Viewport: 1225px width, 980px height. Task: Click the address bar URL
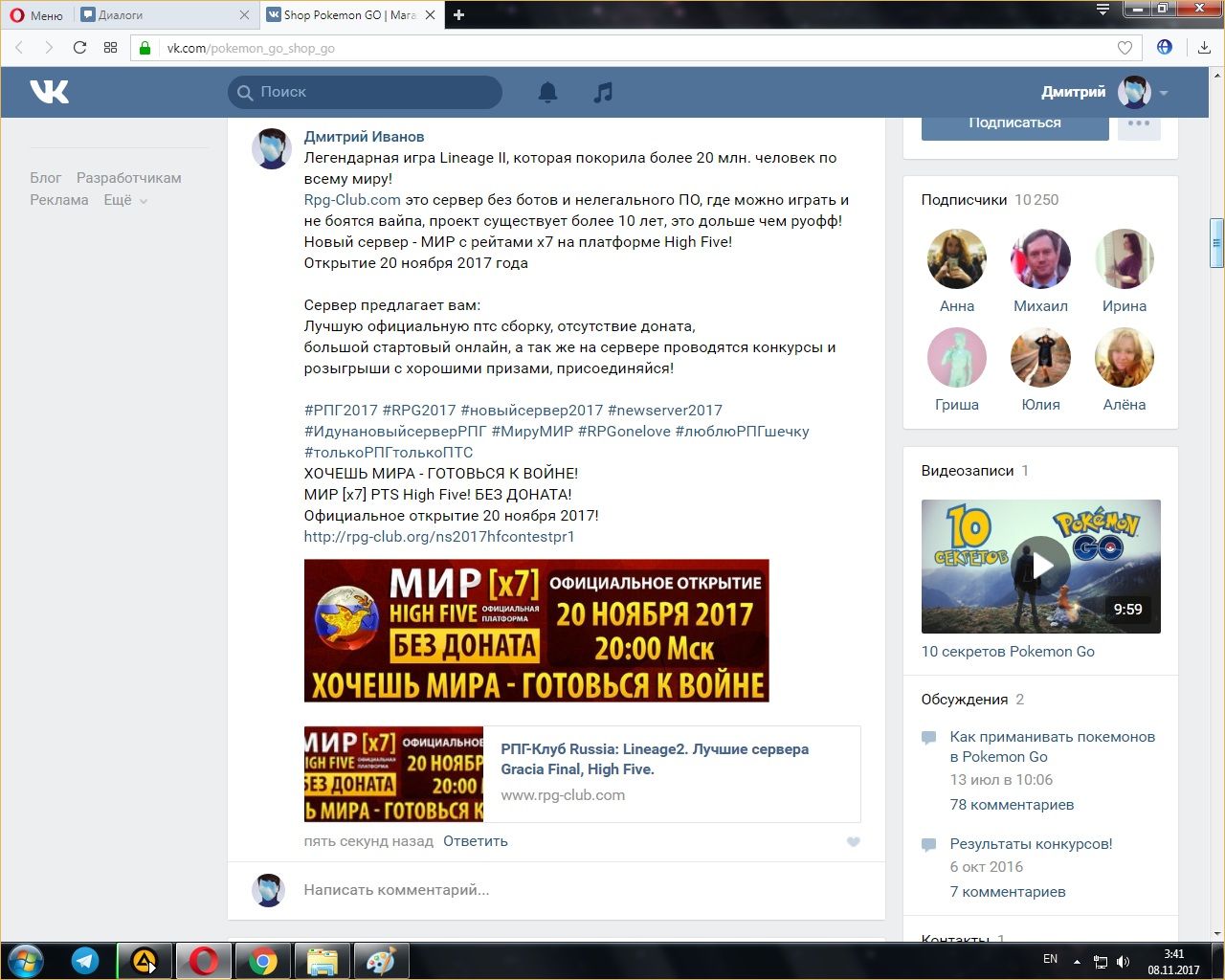pyautogui.click(x=251, y=48)
